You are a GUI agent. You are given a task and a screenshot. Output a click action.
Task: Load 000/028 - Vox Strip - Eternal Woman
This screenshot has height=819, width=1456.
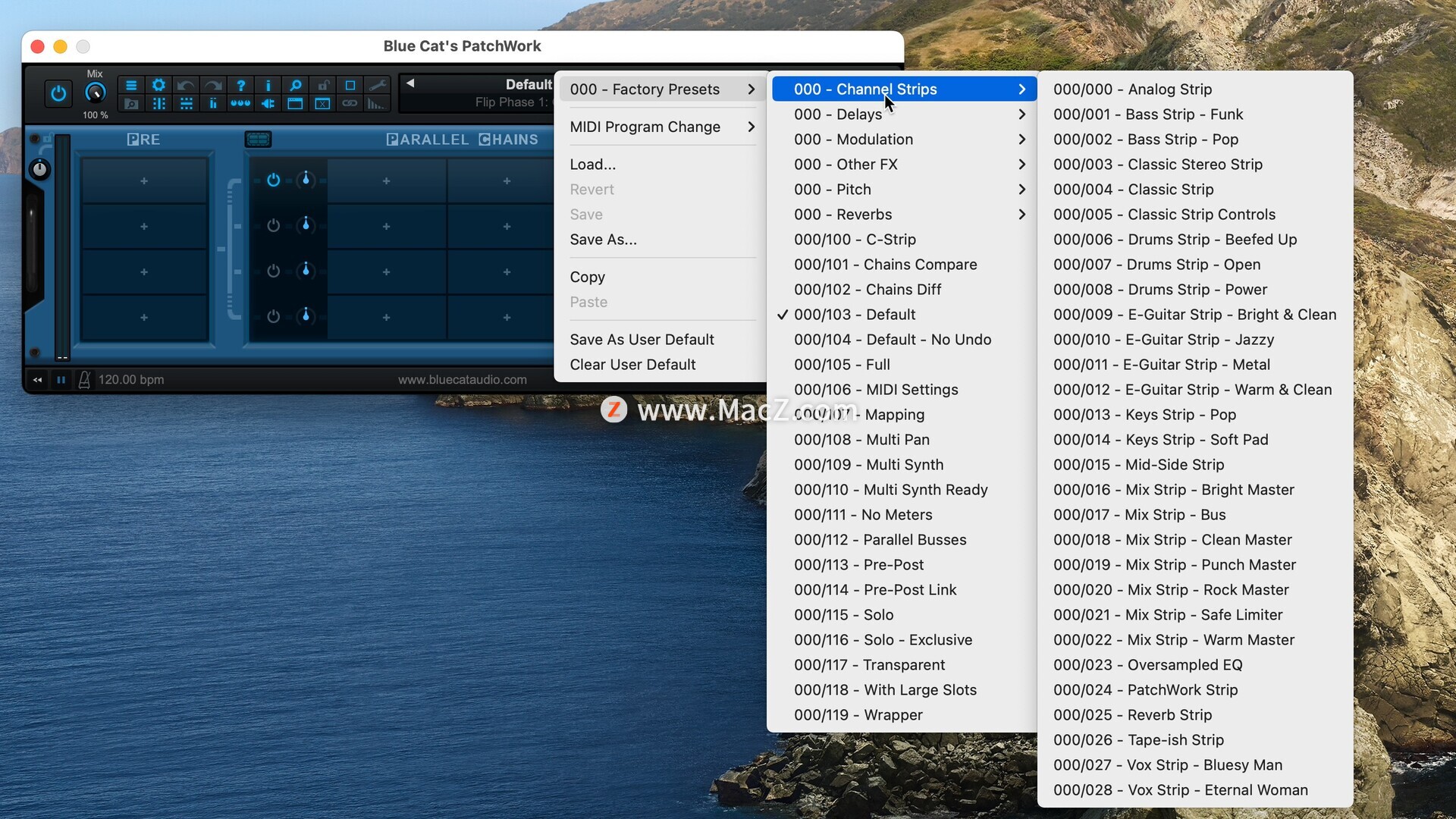coord(1195,789)
